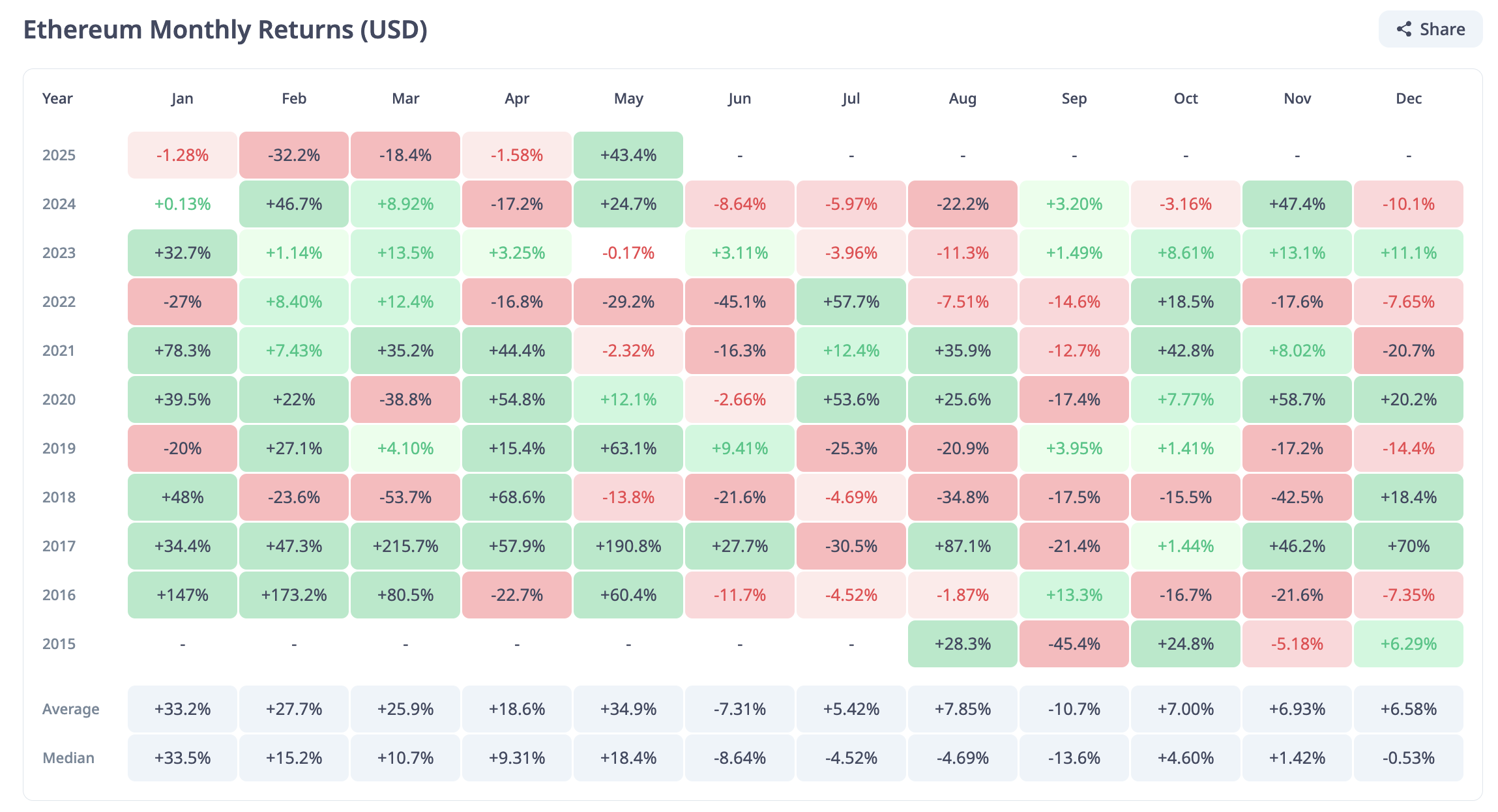Click the average September return -10.7%

coord(1074,709)
